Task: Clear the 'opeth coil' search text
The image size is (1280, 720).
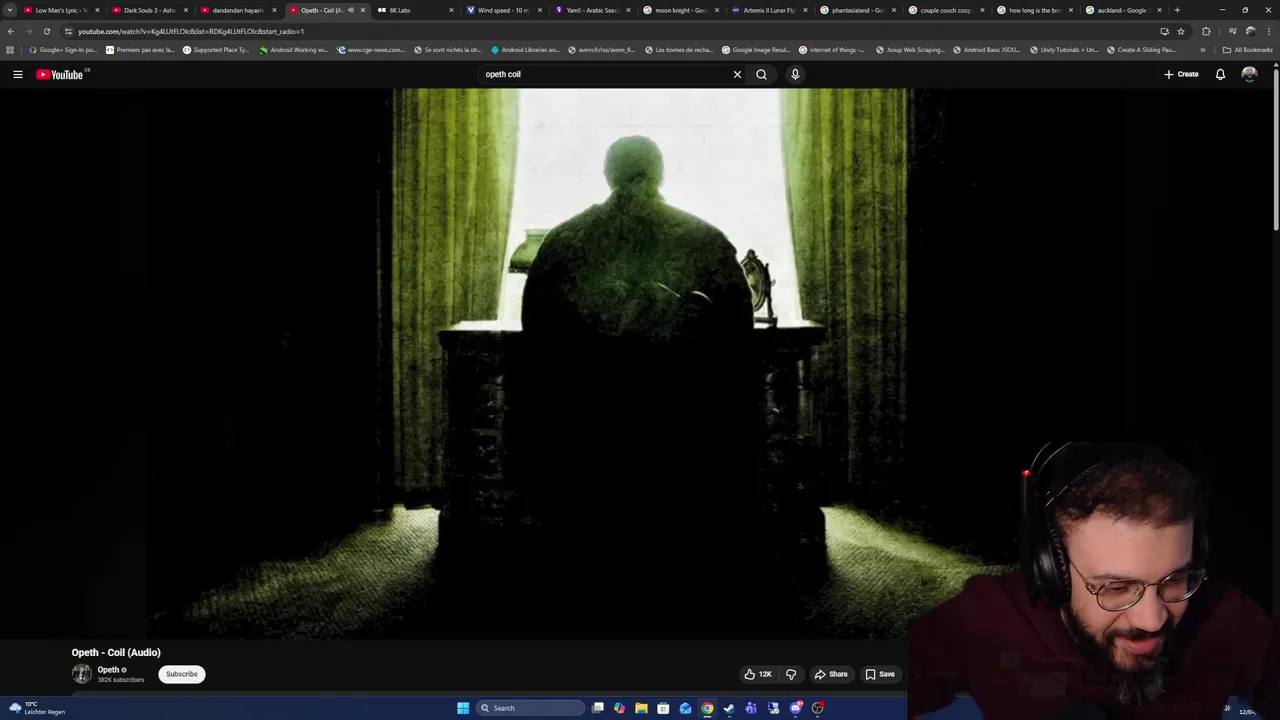Action: (737, 74)
